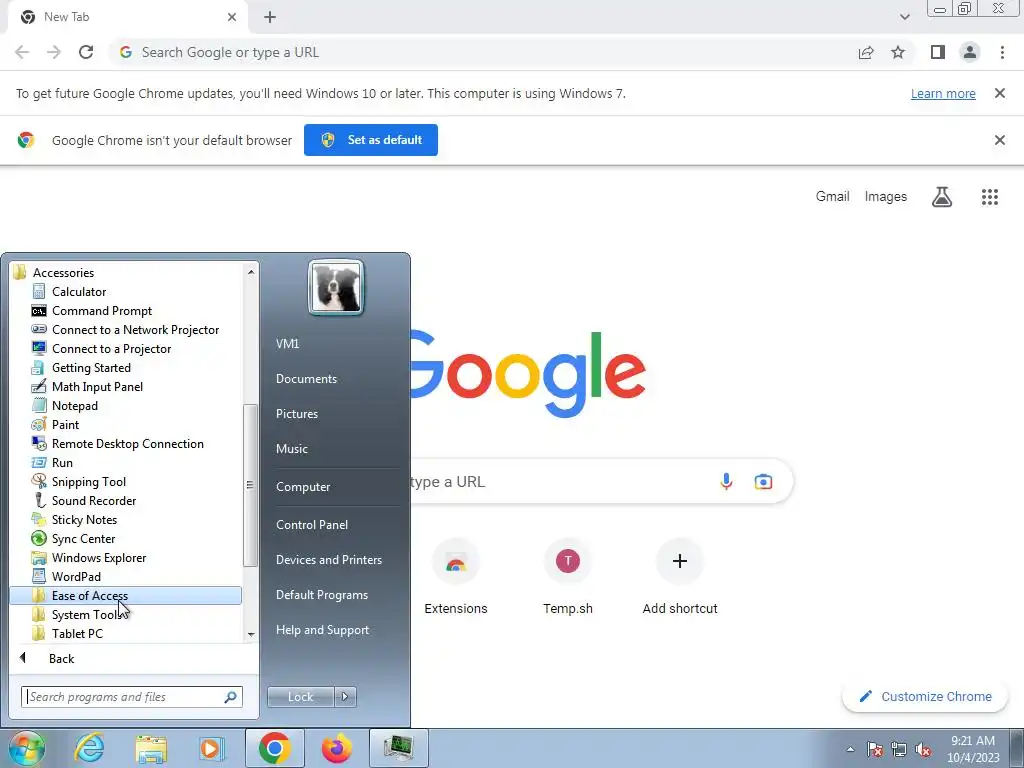Click the user account picture

336,287
